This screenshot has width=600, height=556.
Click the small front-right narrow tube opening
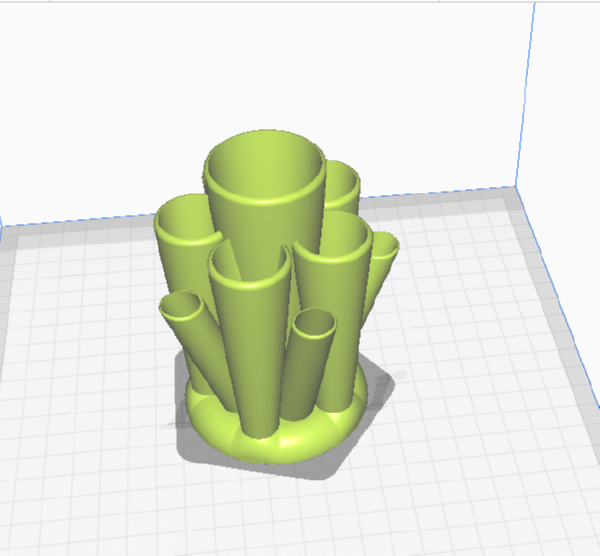tap(314, 324)
